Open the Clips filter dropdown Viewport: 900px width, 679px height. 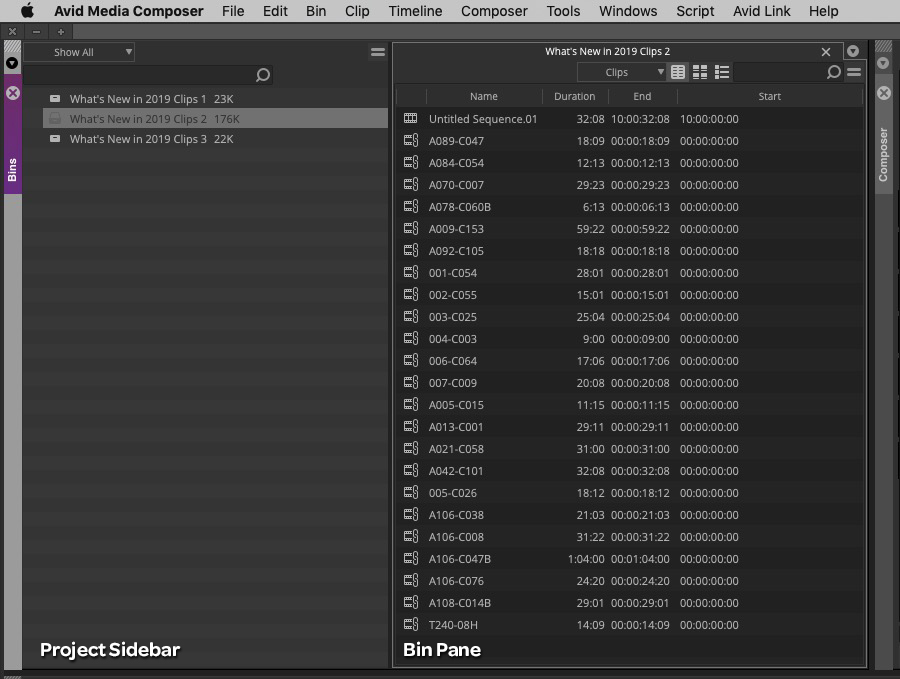click(x=621, y=72)
